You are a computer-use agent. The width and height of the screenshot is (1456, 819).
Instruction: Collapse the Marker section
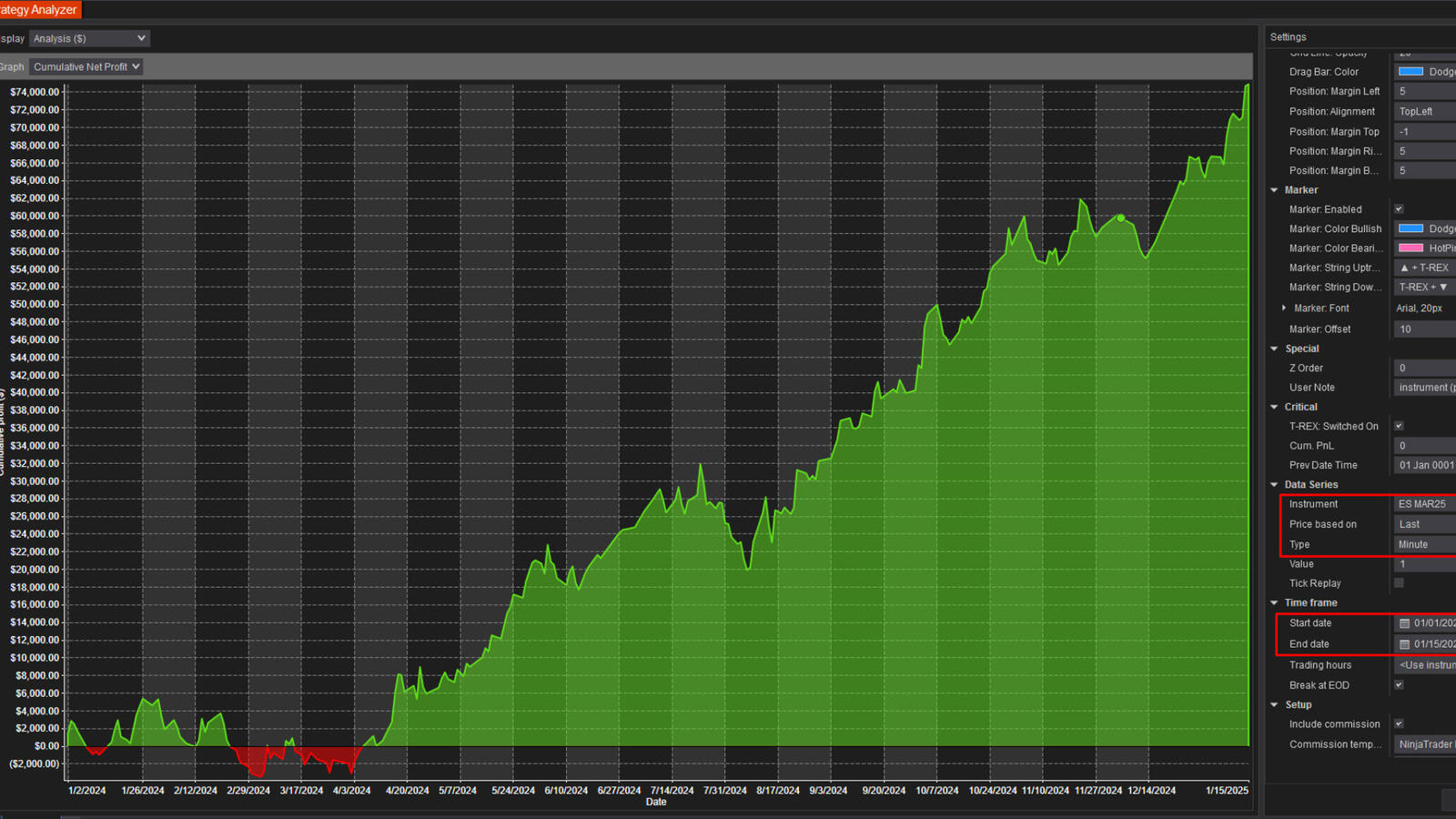coord(1274,190)
